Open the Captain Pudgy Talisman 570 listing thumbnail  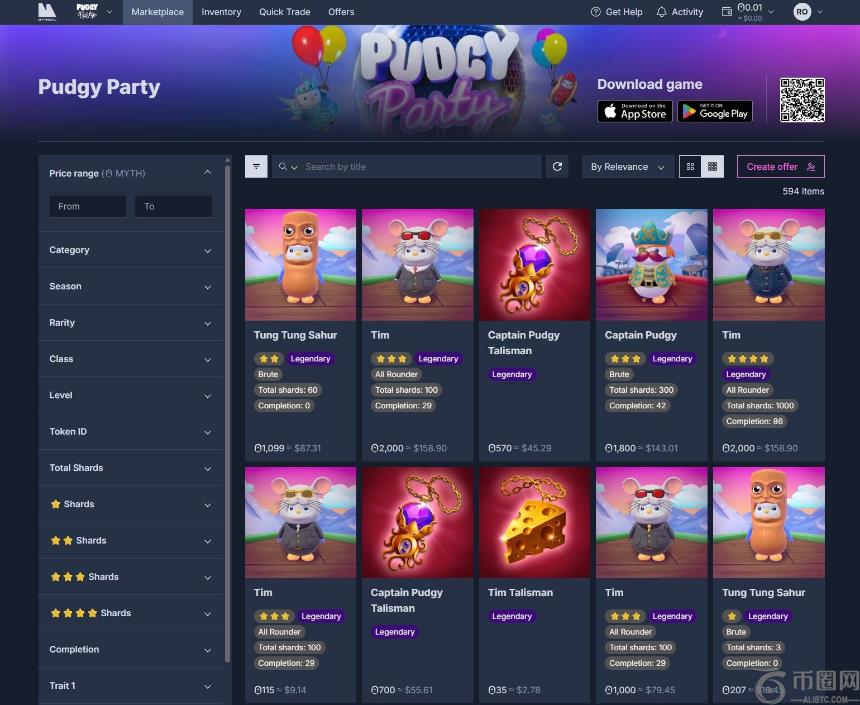click(x=534, y=264)
